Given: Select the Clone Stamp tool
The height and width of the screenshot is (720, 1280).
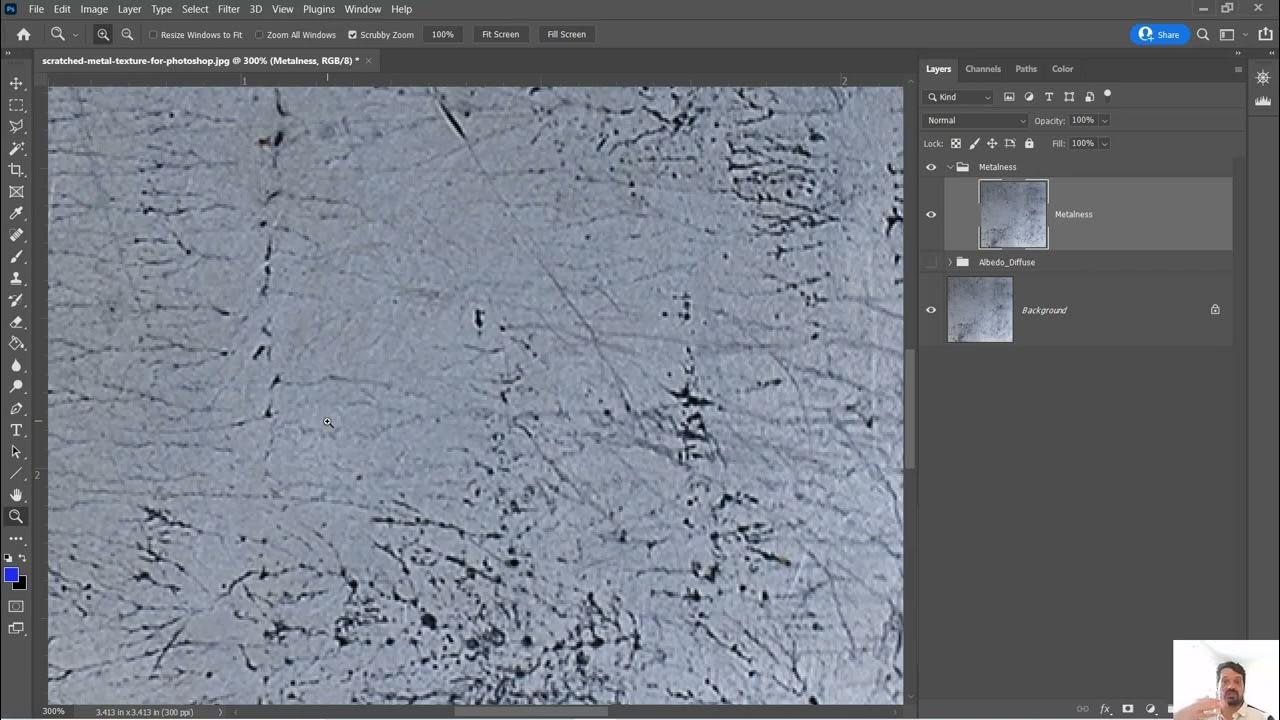Looking at the screenshot, I should click(x=16, y=278).
